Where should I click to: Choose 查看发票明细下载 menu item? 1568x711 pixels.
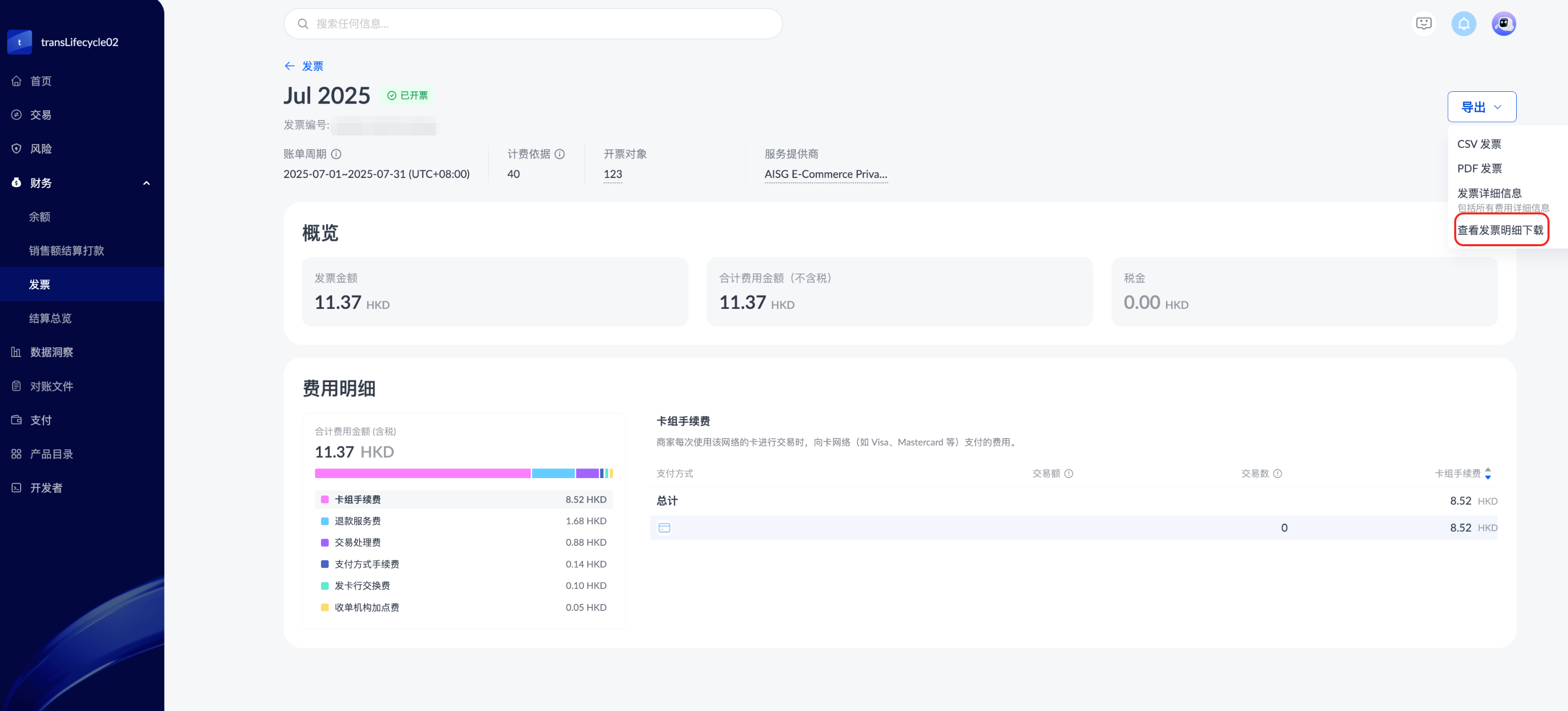click(x=1500, y=230)
